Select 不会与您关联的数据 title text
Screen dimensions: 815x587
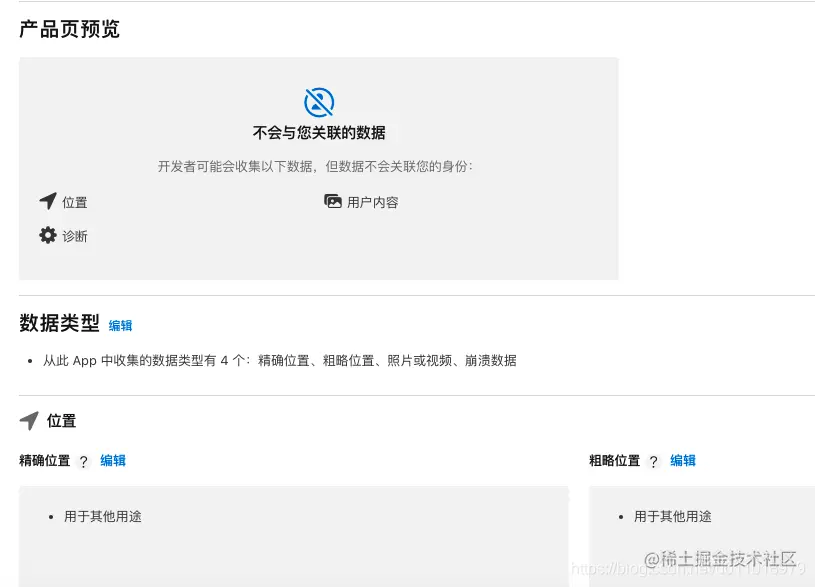coord(319,133)
